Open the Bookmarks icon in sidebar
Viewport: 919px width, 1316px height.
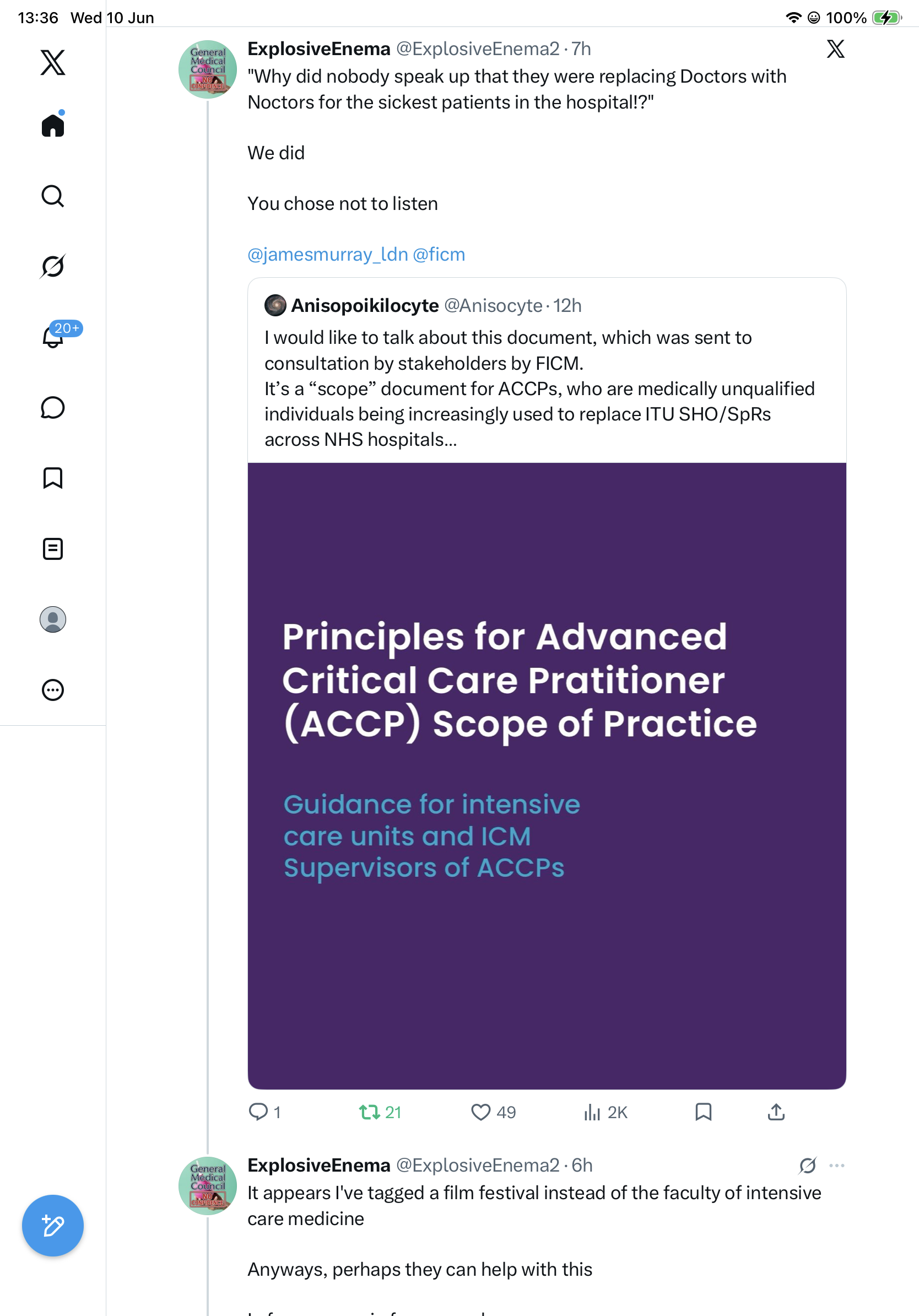53,478
